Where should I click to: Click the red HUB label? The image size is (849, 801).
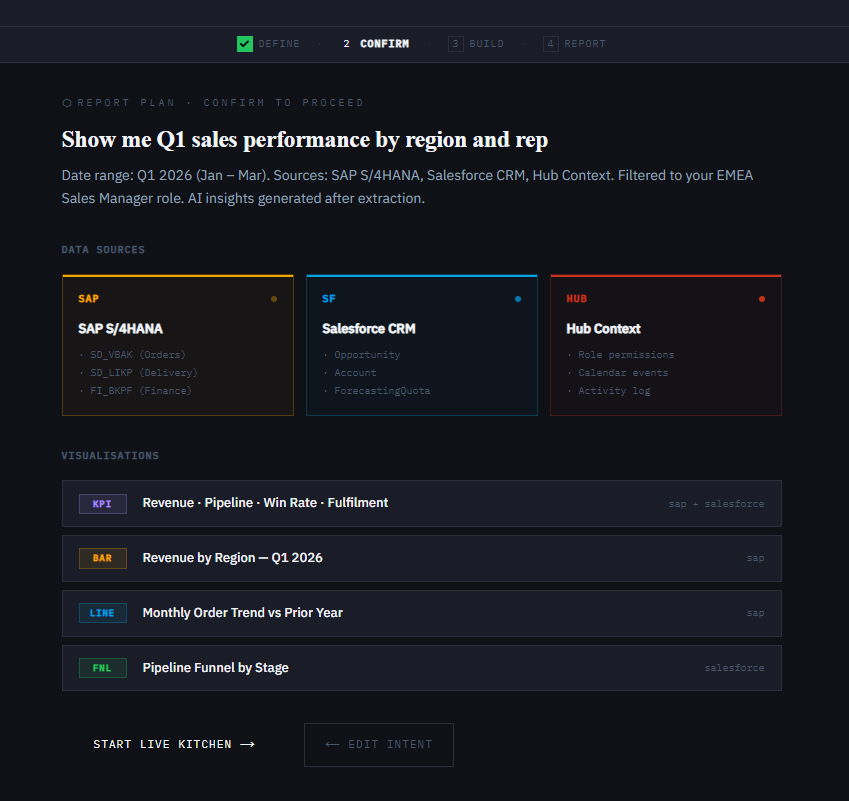[x=577, y=299]
